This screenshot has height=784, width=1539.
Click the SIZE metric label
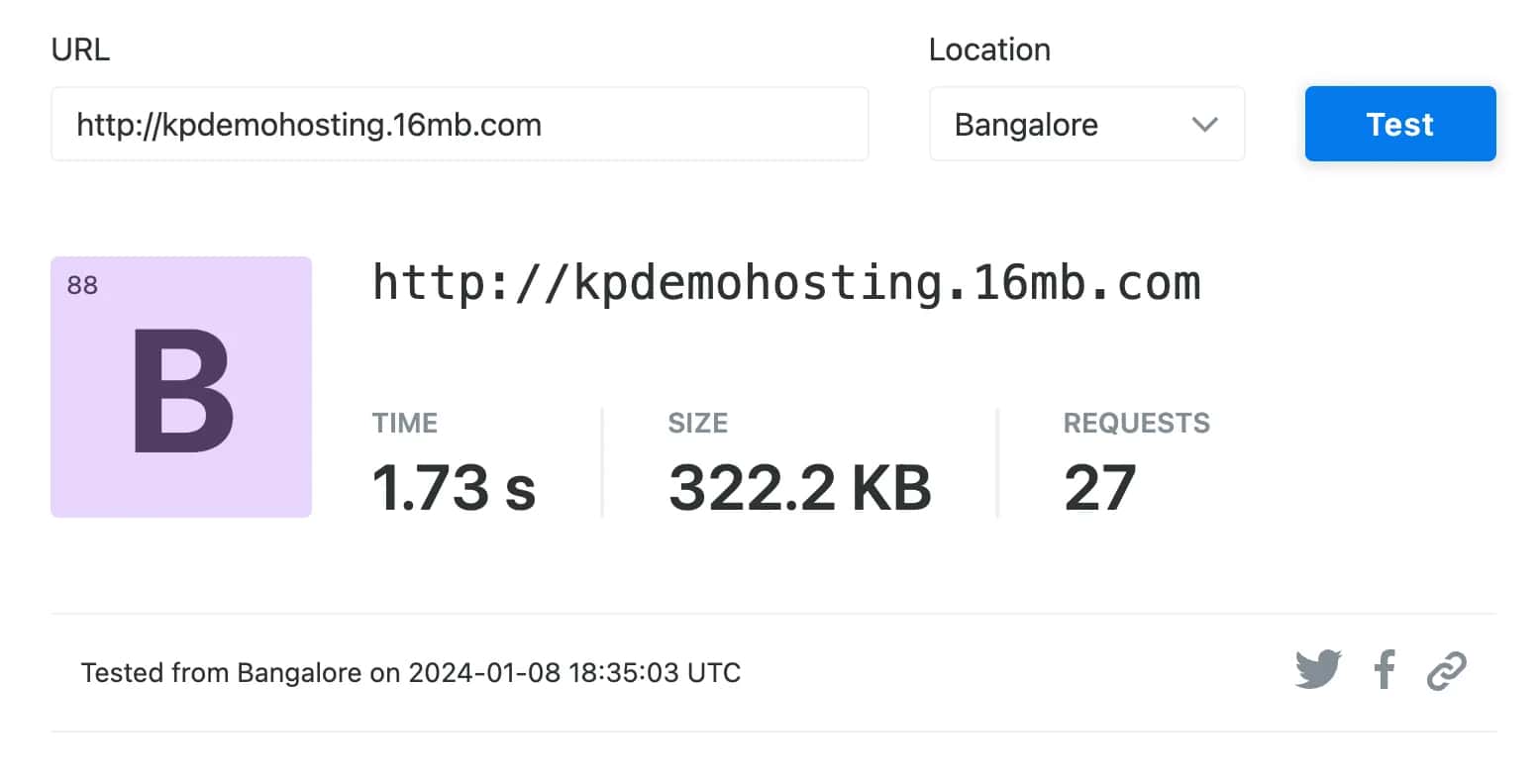pos(697,424)
